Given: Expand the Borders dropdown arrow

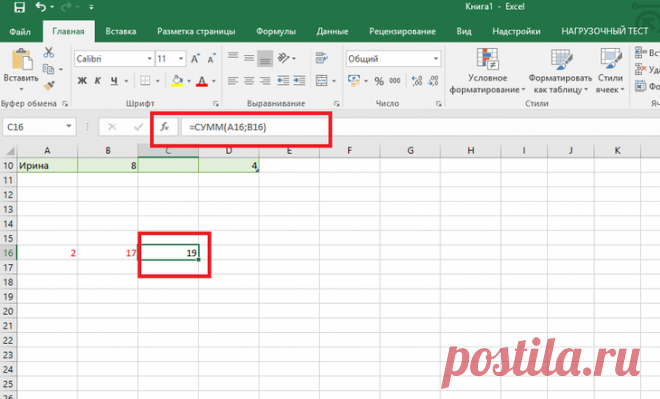Looking at the screenshot, I should [157, 81].
